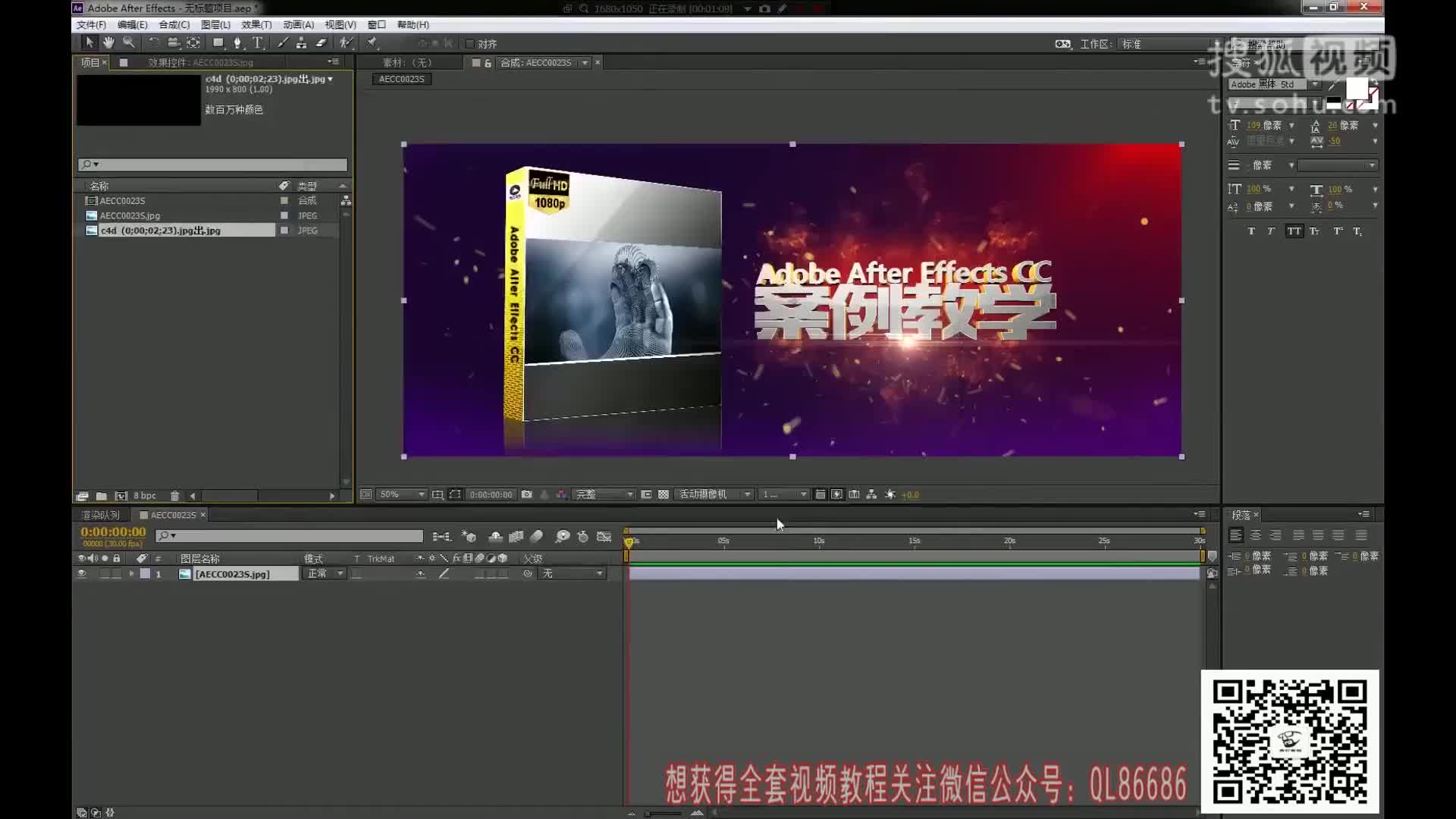Switch to the 渲染队列 tab
This screenshot has height=819, width=1456.
[x=100, y=515]
